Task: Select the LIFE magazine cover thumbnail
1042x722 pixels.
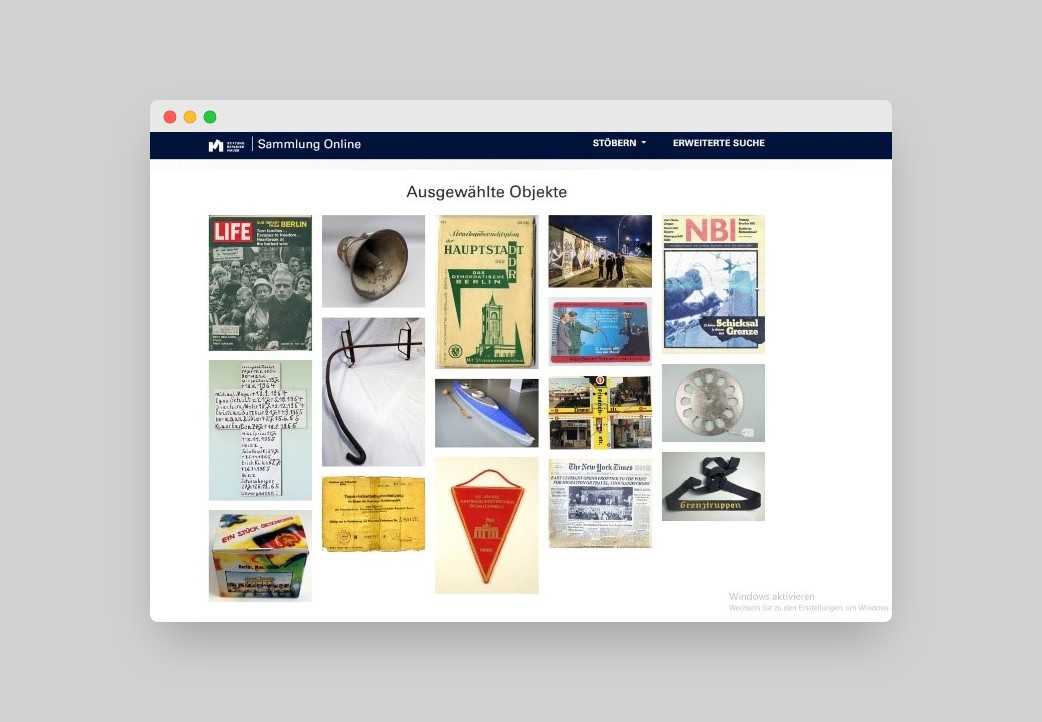Action: tap(259, 282)
